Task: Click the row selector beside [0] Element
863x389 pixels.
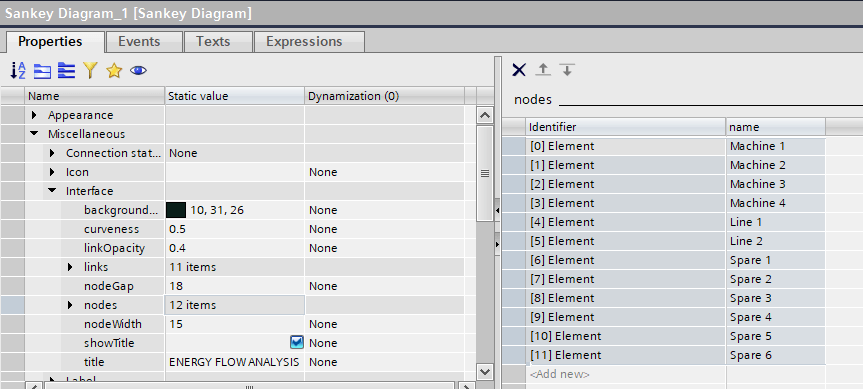Action: click(x=514, y=146)
